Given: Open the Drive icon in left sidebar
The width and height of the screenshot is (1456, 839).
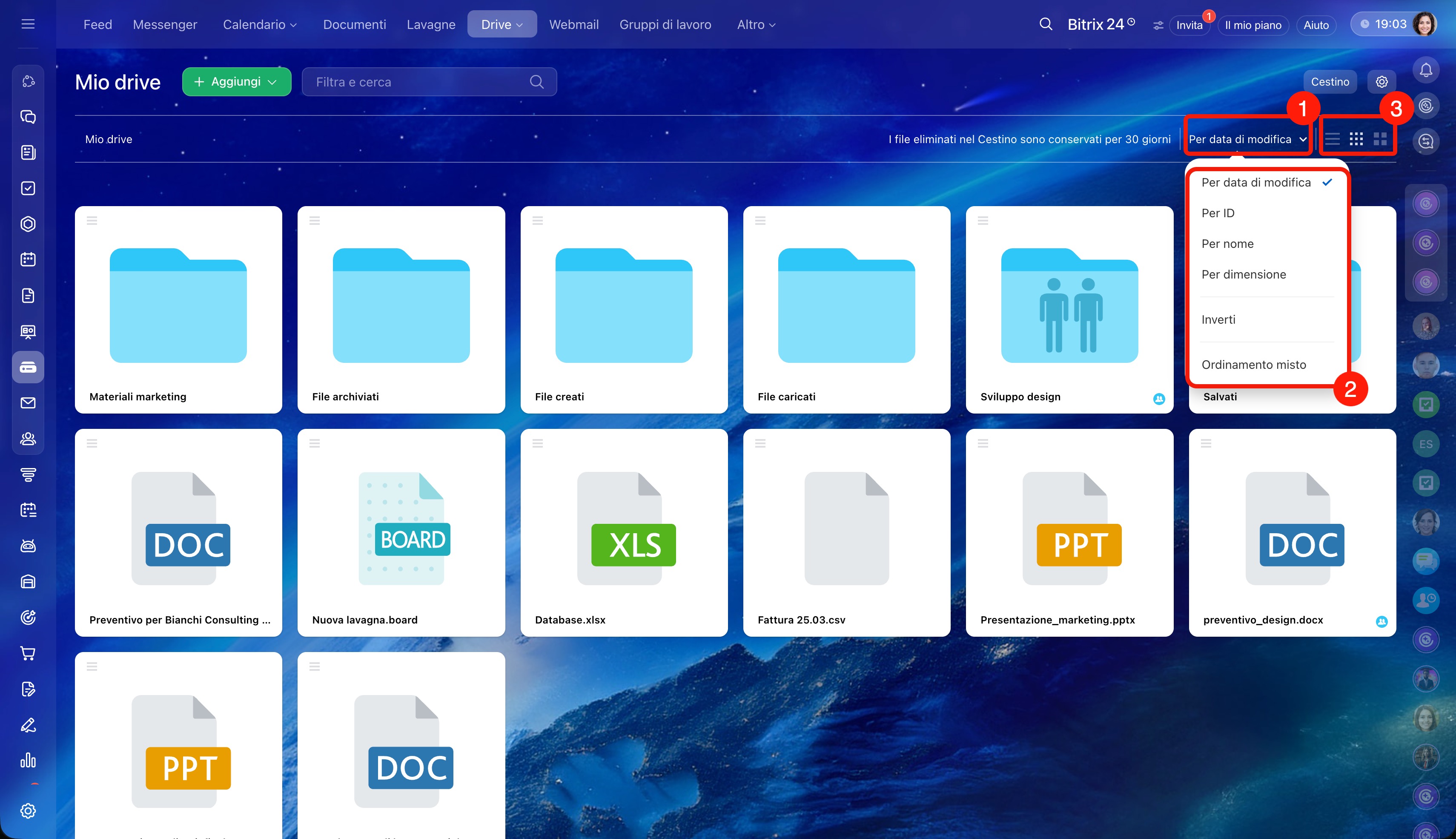Looking at the screenshot, I should [x=28, y=367].
